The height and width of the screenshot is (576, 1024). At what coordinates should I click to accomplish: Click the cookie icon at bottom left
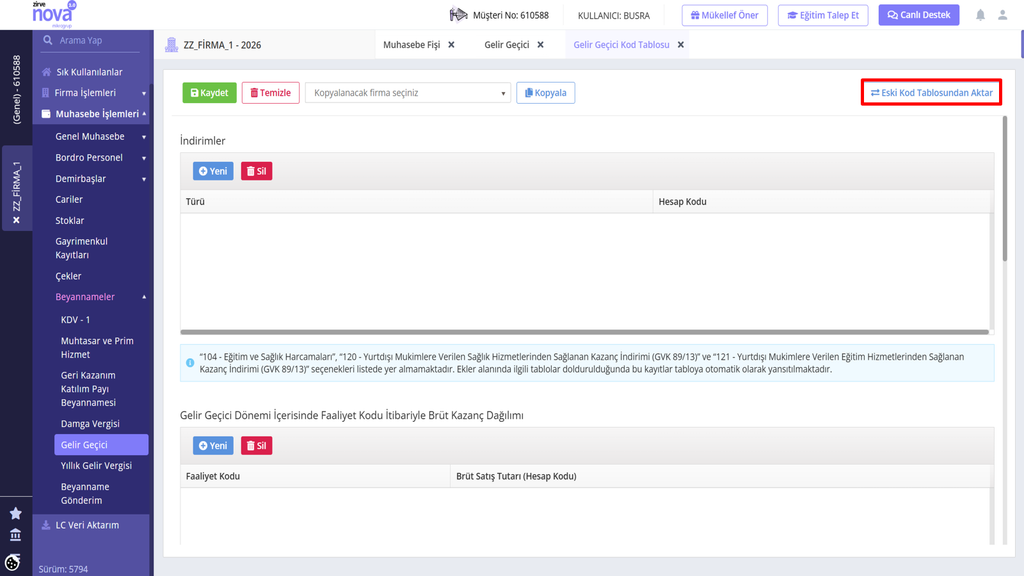click(13, 562)
